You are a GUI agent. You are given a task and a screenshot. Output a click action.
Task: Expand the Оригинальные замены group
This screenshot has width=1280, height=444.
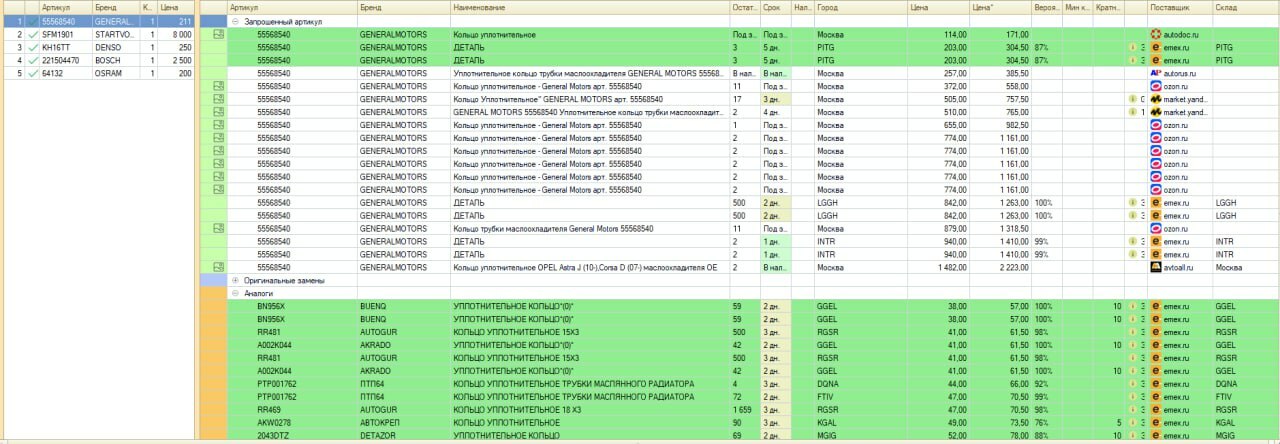tap(235, 281)
